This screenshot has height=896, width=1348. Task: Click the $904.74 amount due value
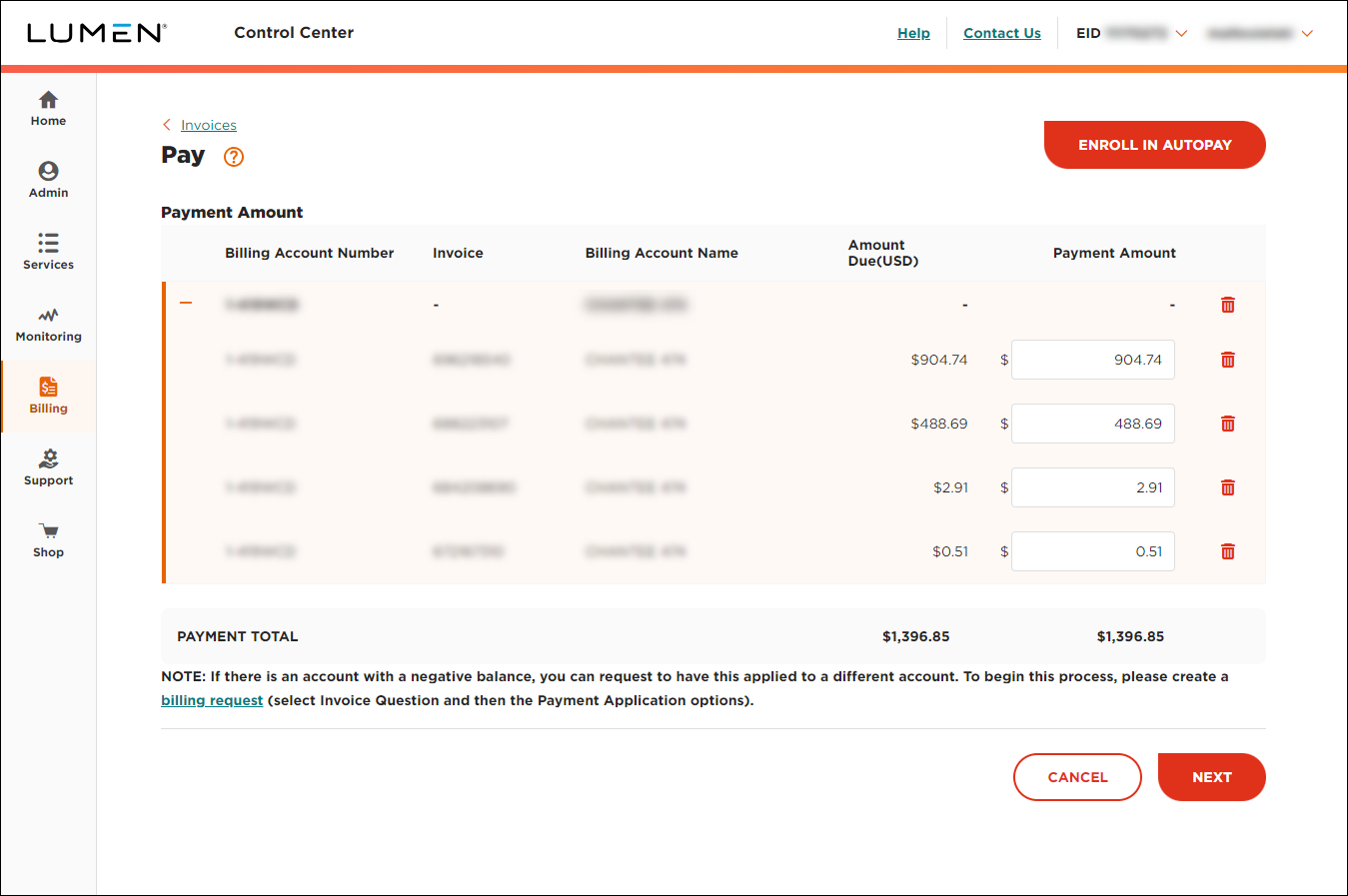pyautogui.click(x=939, y=360)
